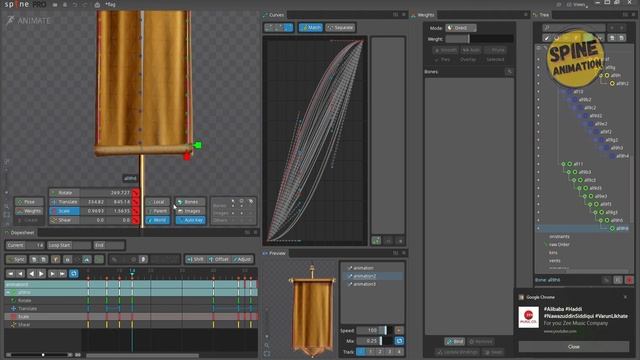Go to next keyframe
The image size is (640, 360).
pos(52,273)
